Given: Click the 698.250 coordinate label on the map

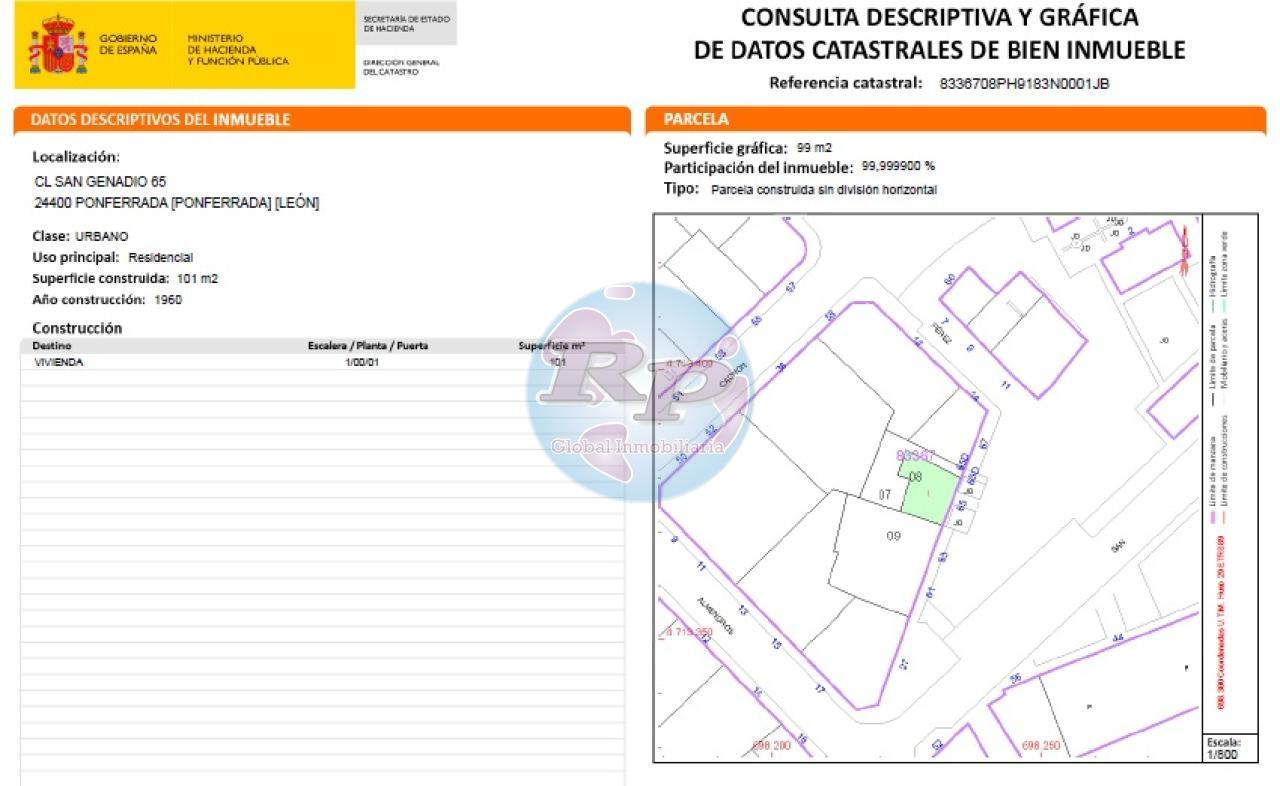Looking at the screenshot, I should [x=1042, y=746].
